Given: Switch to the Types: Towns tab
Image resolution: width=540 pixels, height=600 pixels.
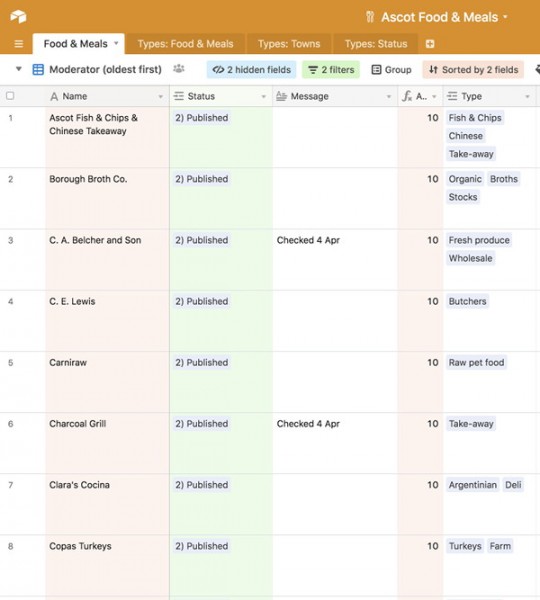Looking at the screenshot, I should pos(289,44).
